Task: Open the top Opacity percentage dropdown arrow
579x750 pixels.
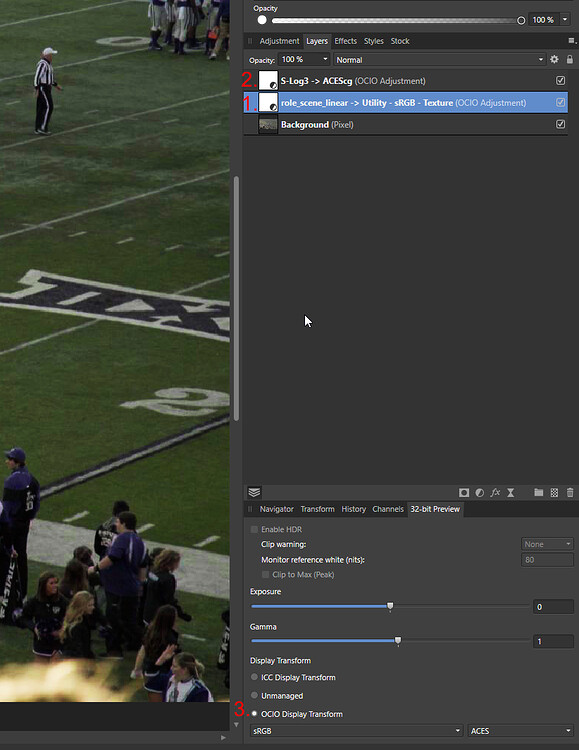Action: [565, 20]
